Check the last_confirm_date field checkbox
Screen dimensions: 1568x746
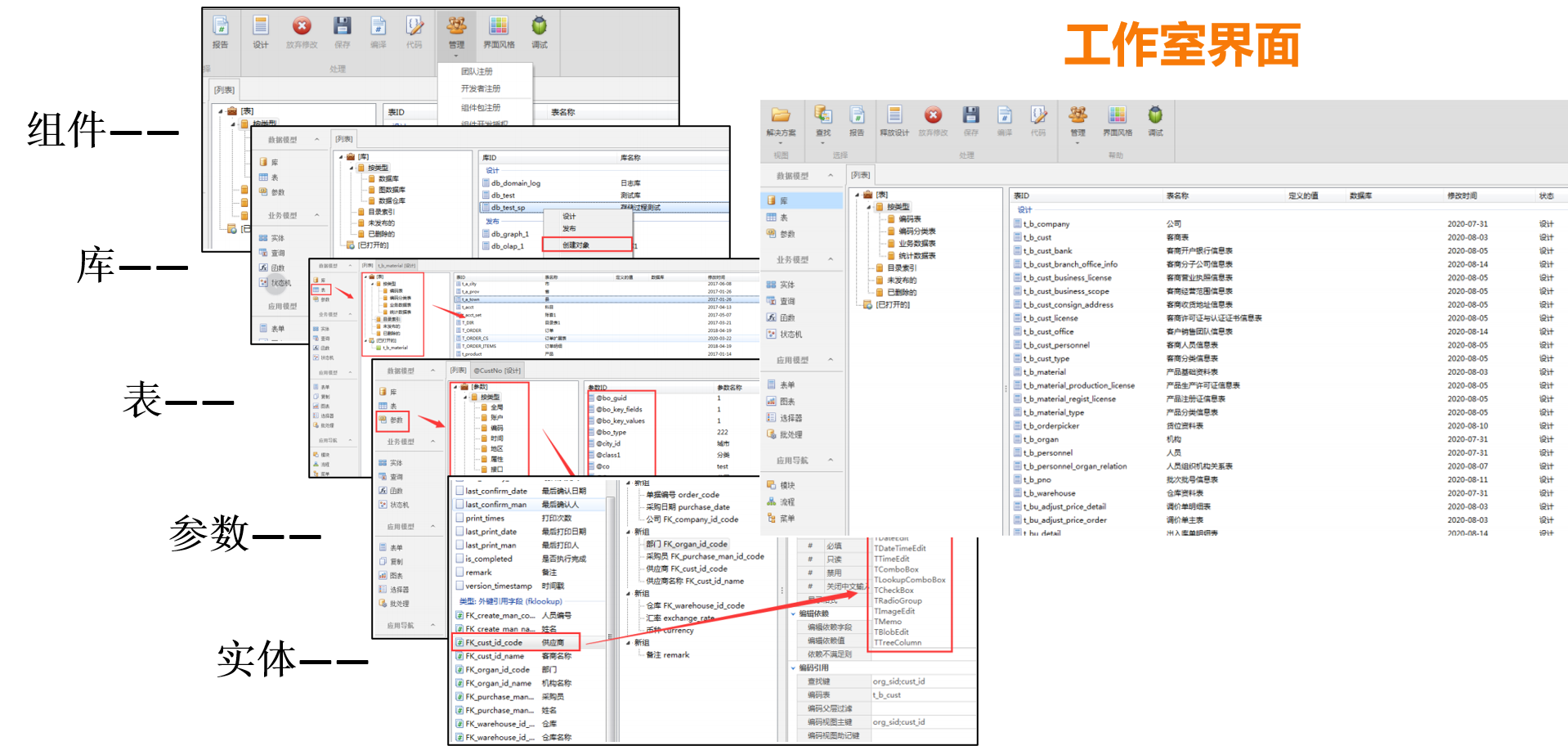459,491
